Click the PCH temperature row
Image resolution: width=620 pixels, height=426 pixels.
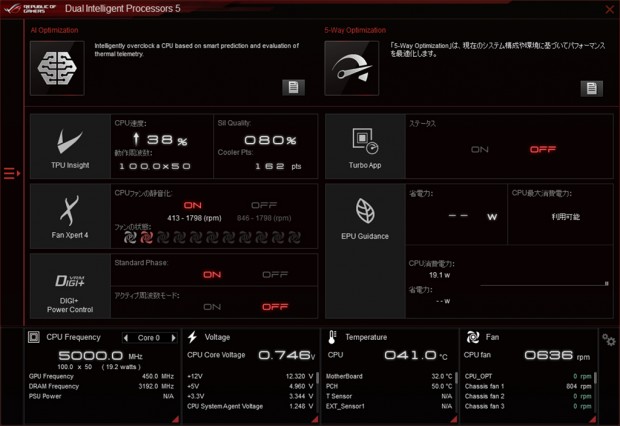coord(389,386)
